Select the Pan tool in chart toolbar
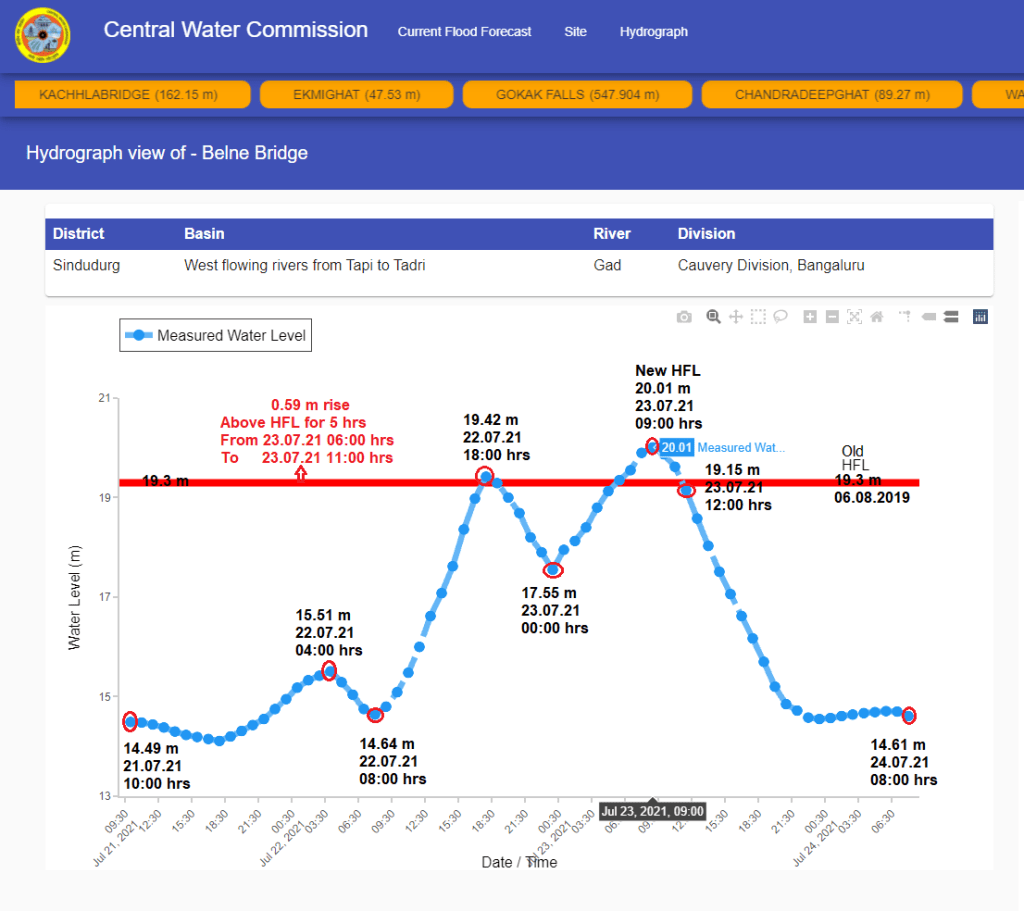Image resolution: width=1024 pixels, height=911 pixels. (736, 317)
